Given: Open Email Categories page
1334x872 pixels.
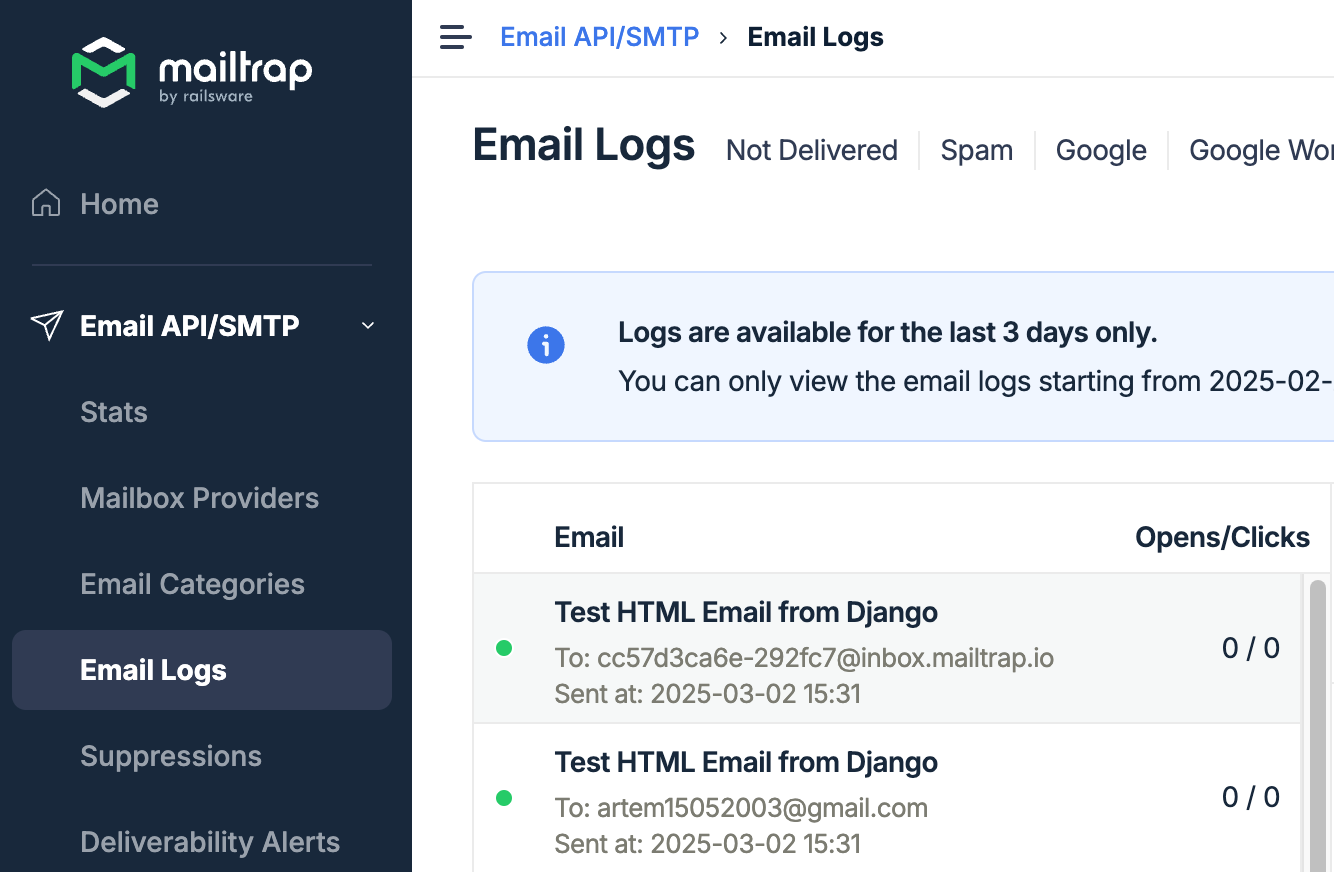Looking at the screenshot, I should point(193,584).
